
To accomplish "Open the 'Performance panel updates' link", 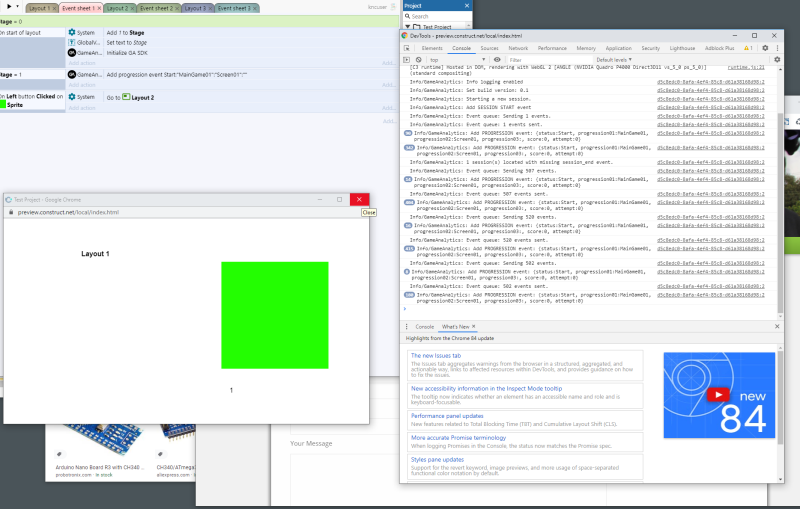I will [447, 416].
